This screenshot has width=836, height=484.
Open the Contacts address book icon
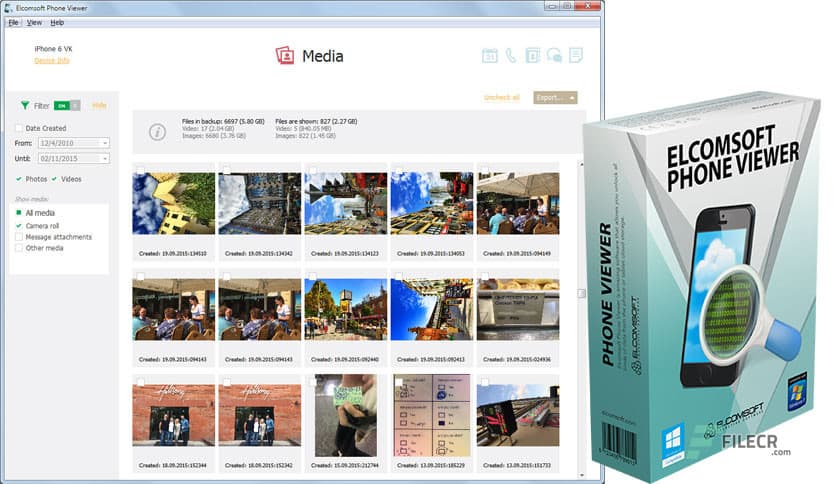532,55
